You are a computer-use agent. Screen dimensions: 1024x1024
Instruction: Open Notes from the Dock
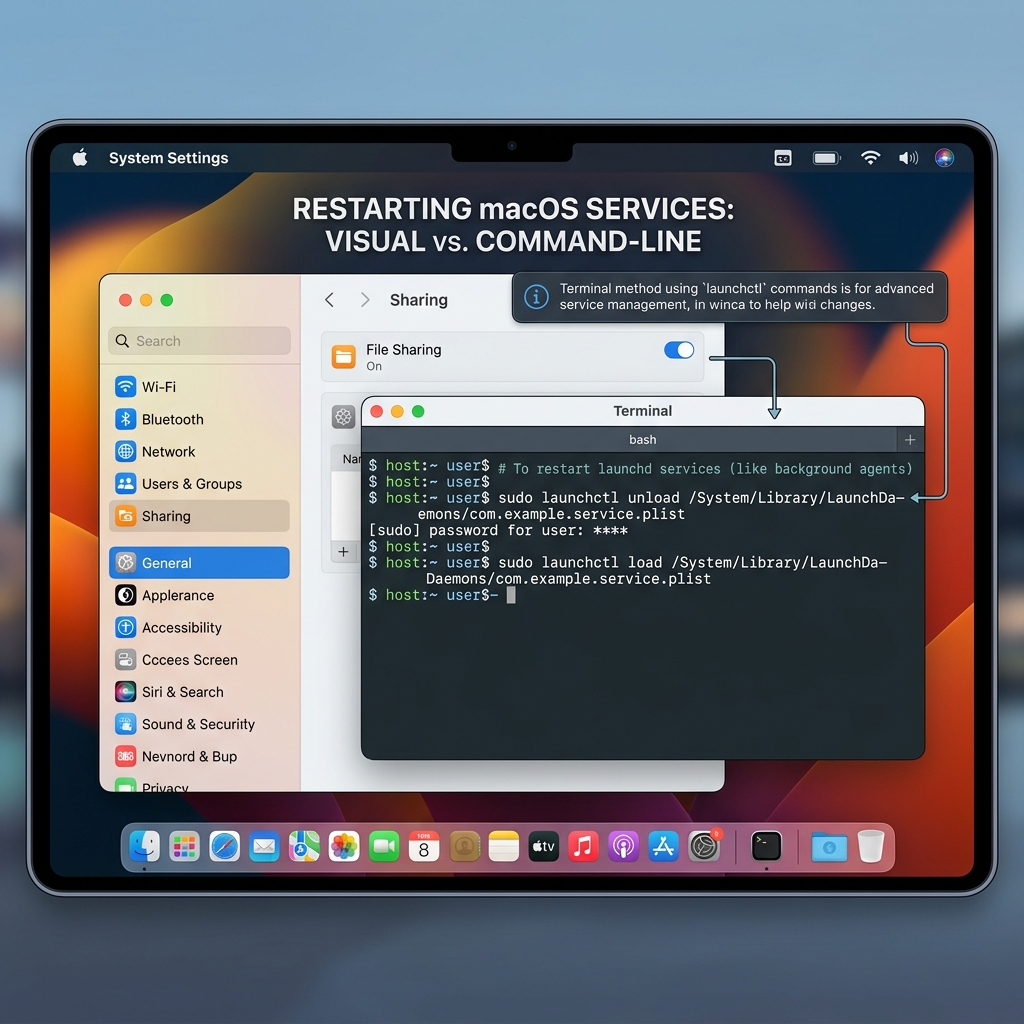pos(504,847)
